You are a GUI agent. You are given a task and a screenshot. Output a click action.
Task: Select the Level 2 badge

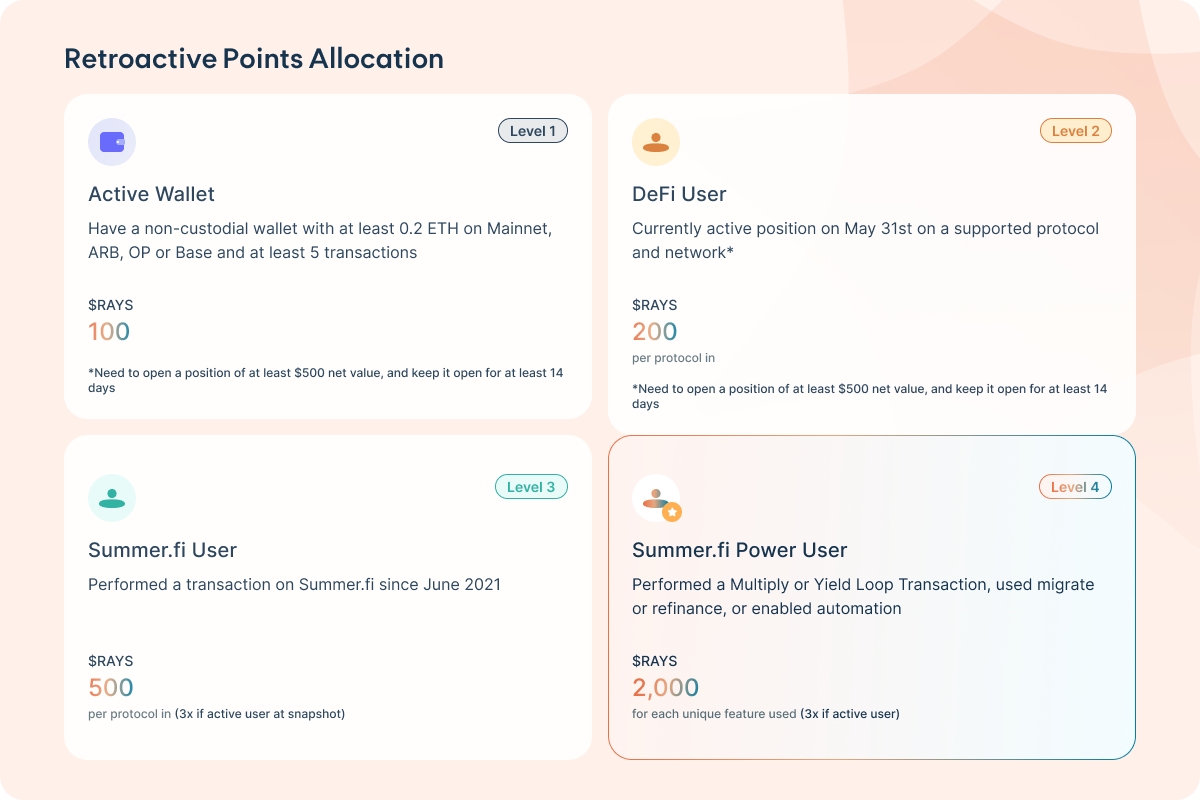(1075, 131)
